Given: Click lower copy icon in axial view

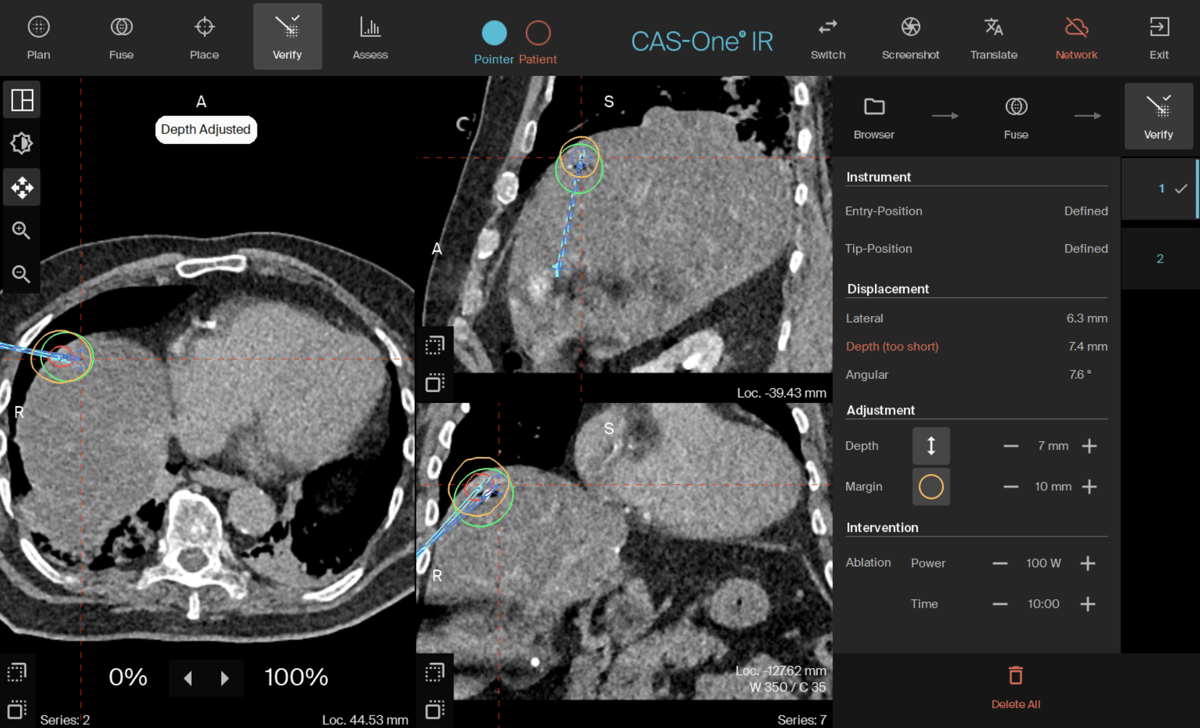Looking at the screenshot, I should [17, 710].
